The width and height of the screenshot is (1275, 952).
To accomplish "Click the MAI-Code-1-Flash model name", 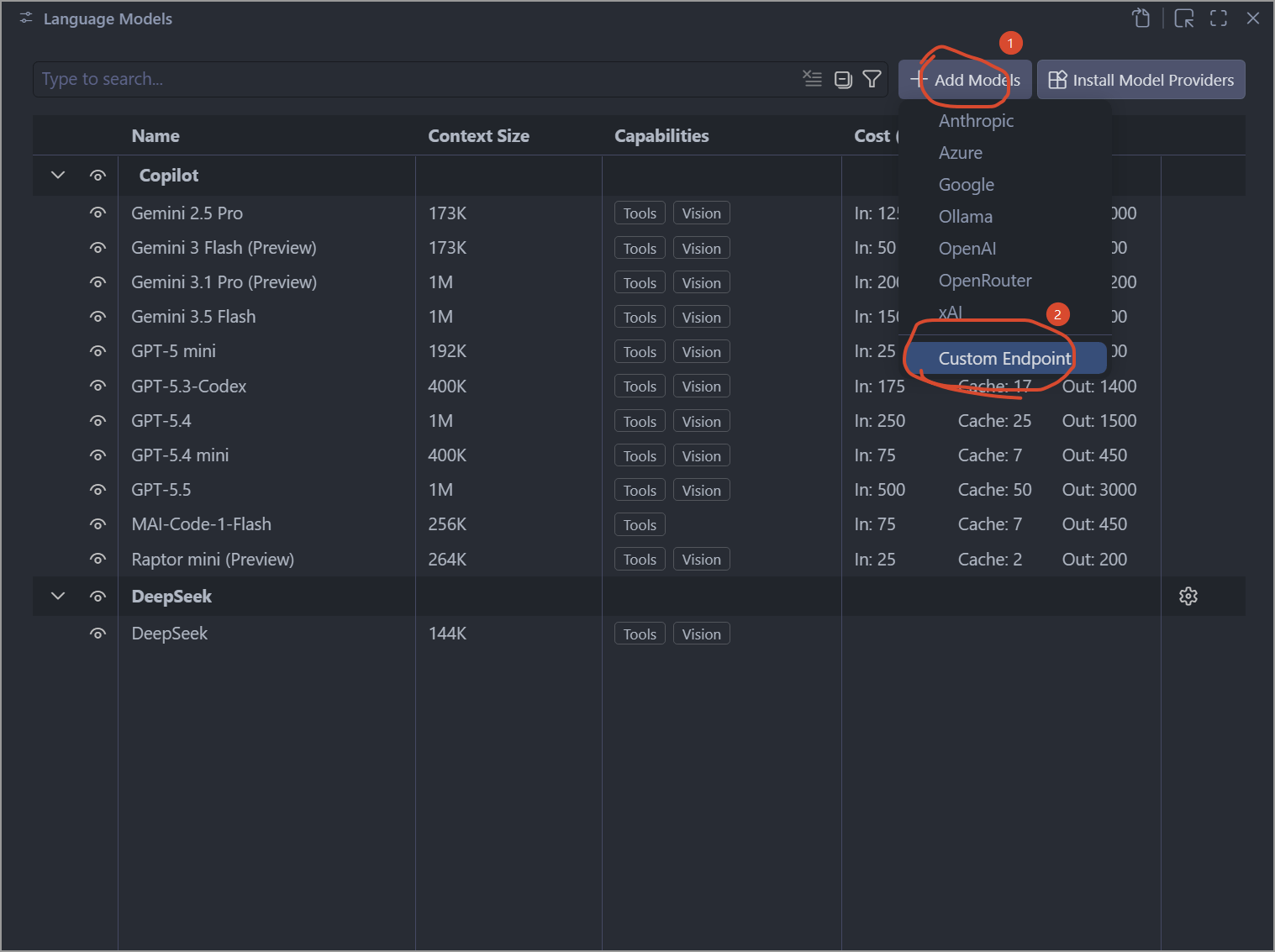I will (x=202, y=524).
